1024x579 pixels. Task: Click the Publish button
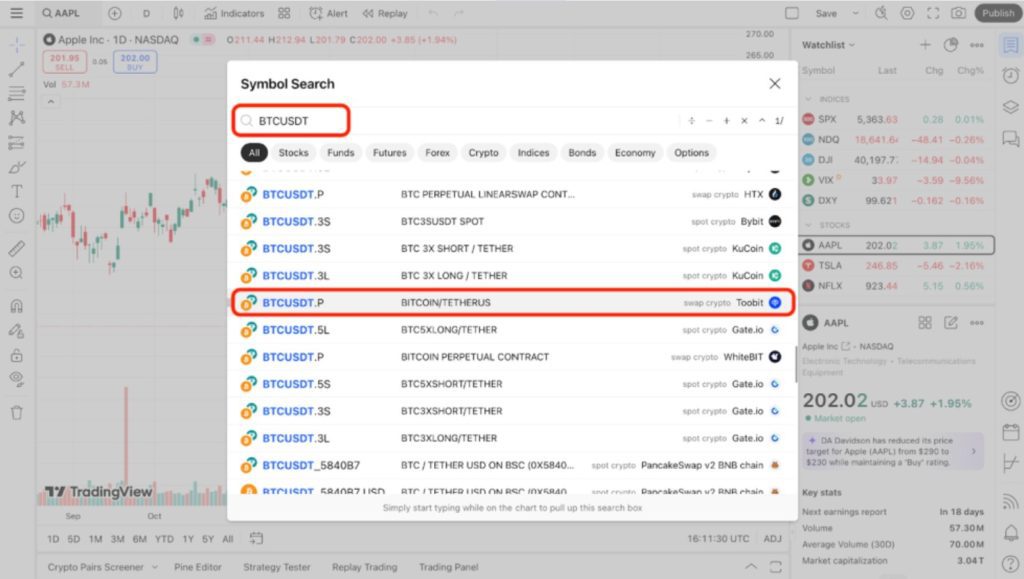[998, 13]
